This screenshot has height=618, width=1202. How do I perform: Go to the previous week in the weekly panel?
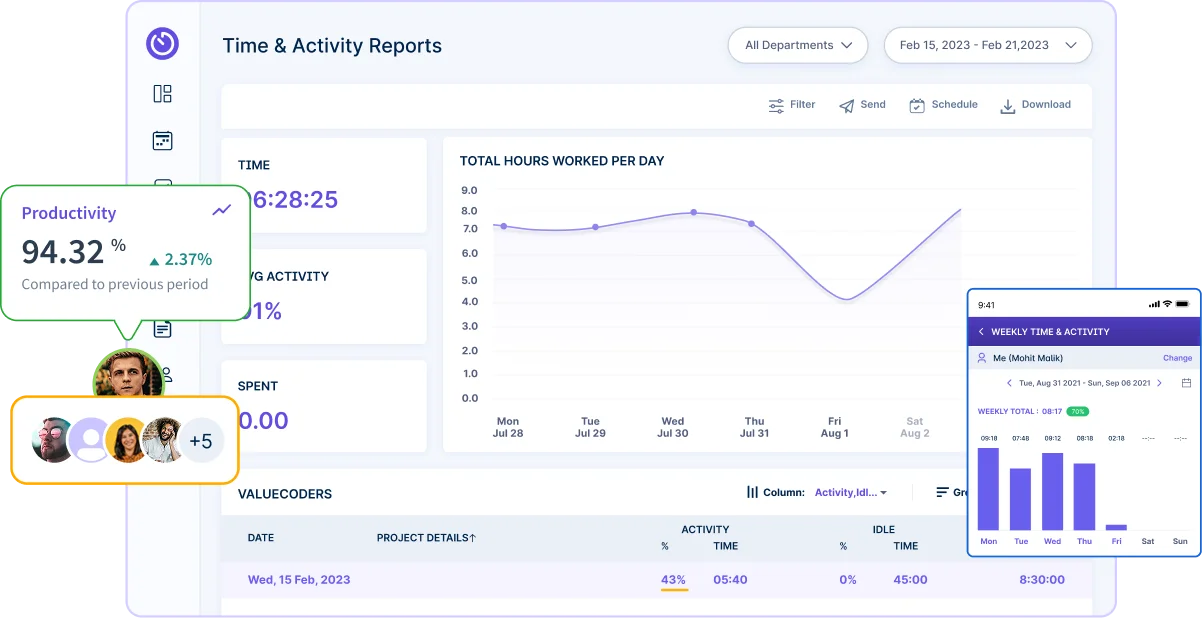coord(1009,383)
